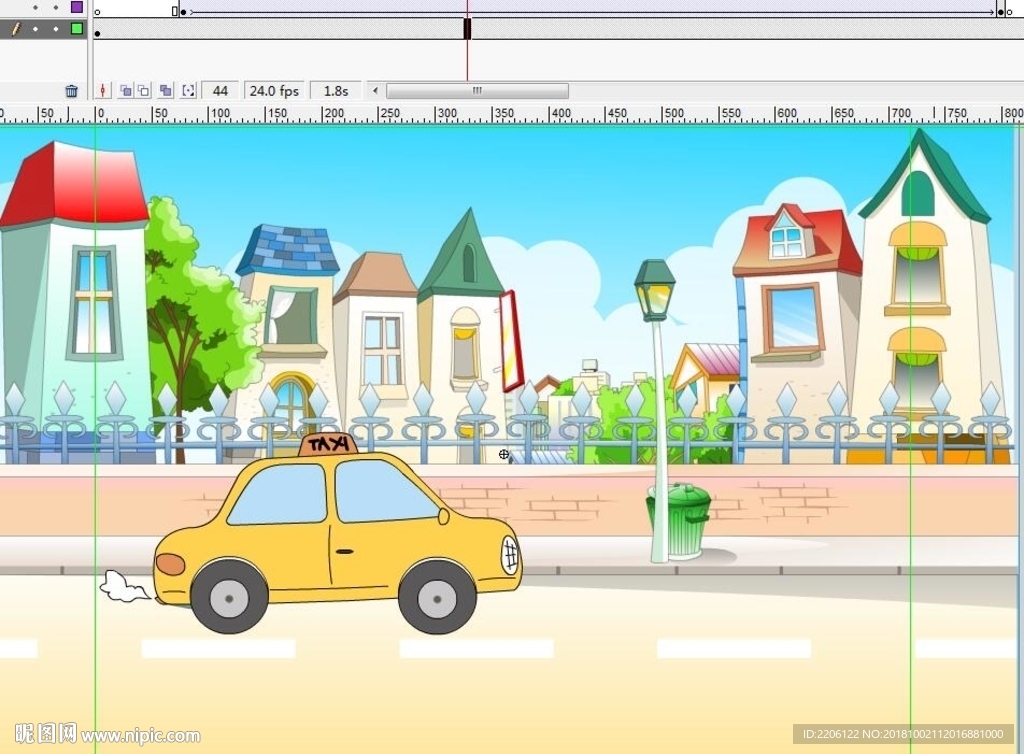The image size is (1024, 754).
Task: Click the purple layer outline color swatch
Action: click(77, 7)
